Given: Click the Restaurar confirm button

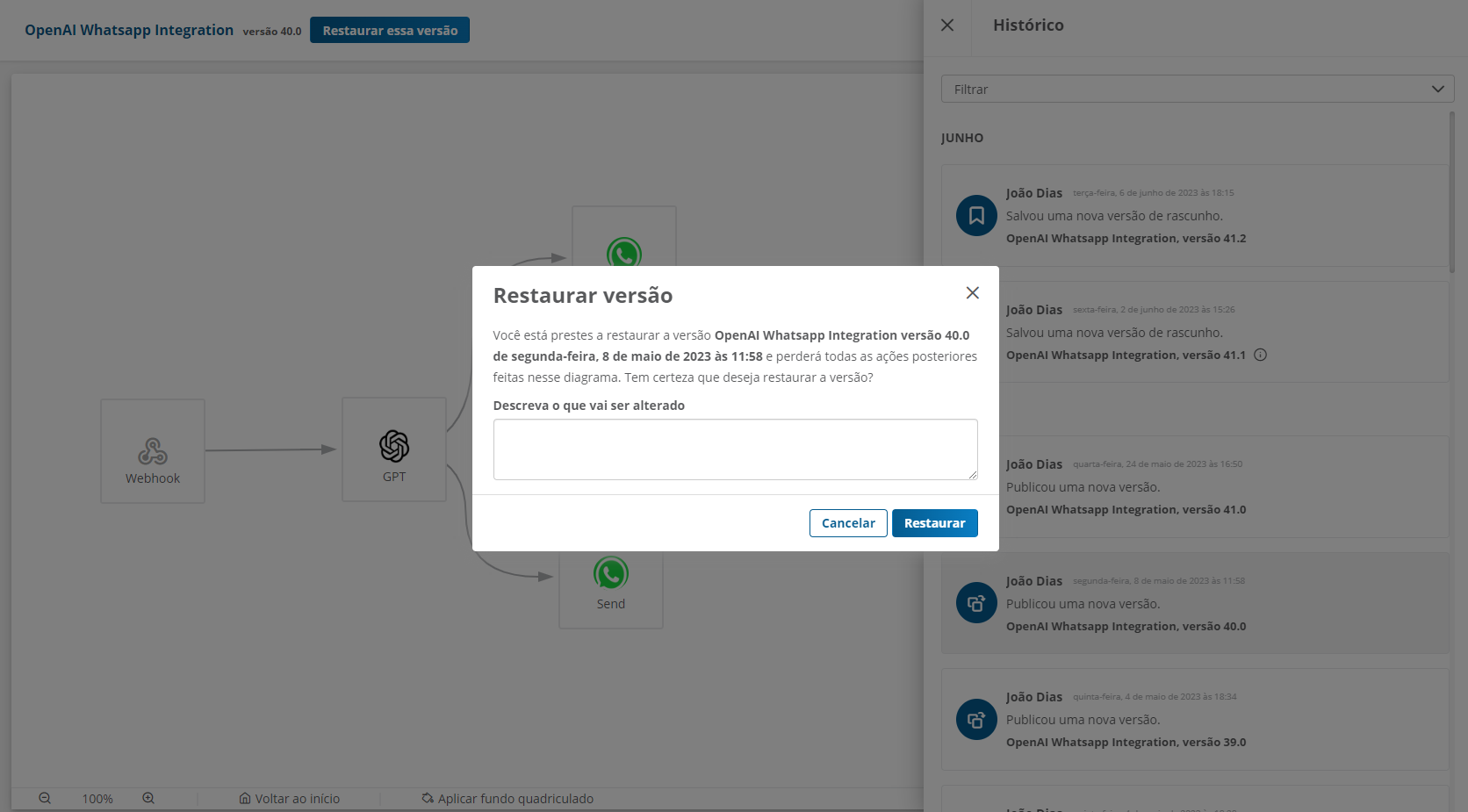Looking at the screenshot, I should click(934, 523).
